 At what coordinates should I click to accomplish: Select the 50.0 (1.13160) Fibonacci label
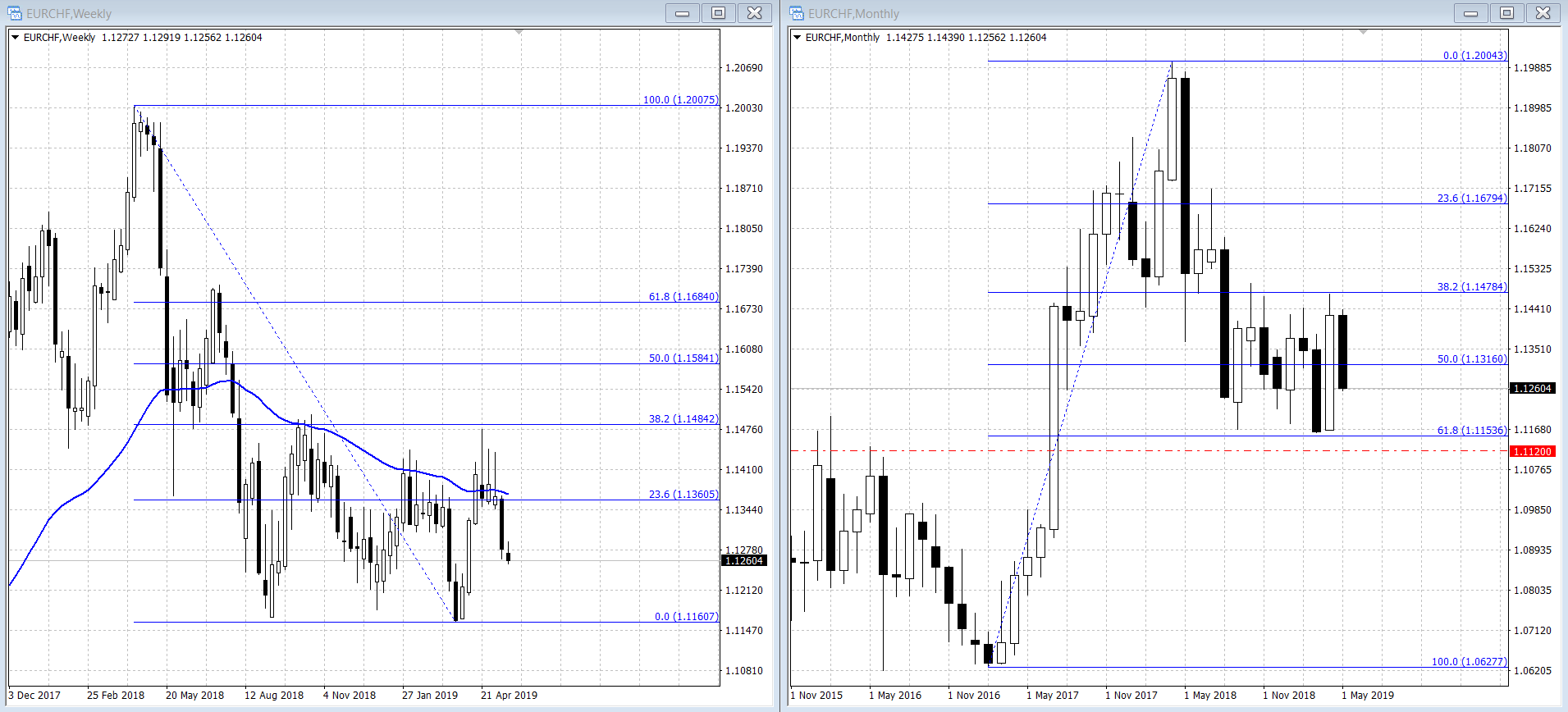[x=1472, y=358]
